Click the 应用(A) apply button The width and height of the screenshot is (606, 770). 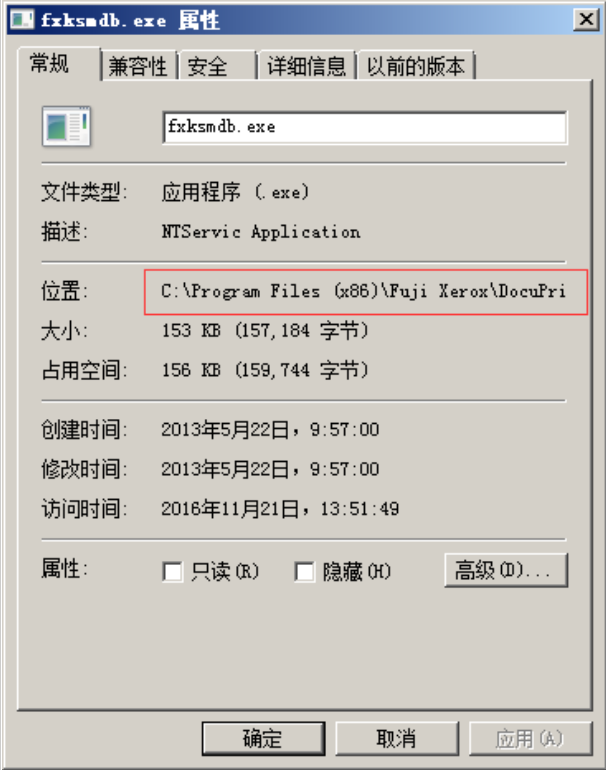coord(530,739)
